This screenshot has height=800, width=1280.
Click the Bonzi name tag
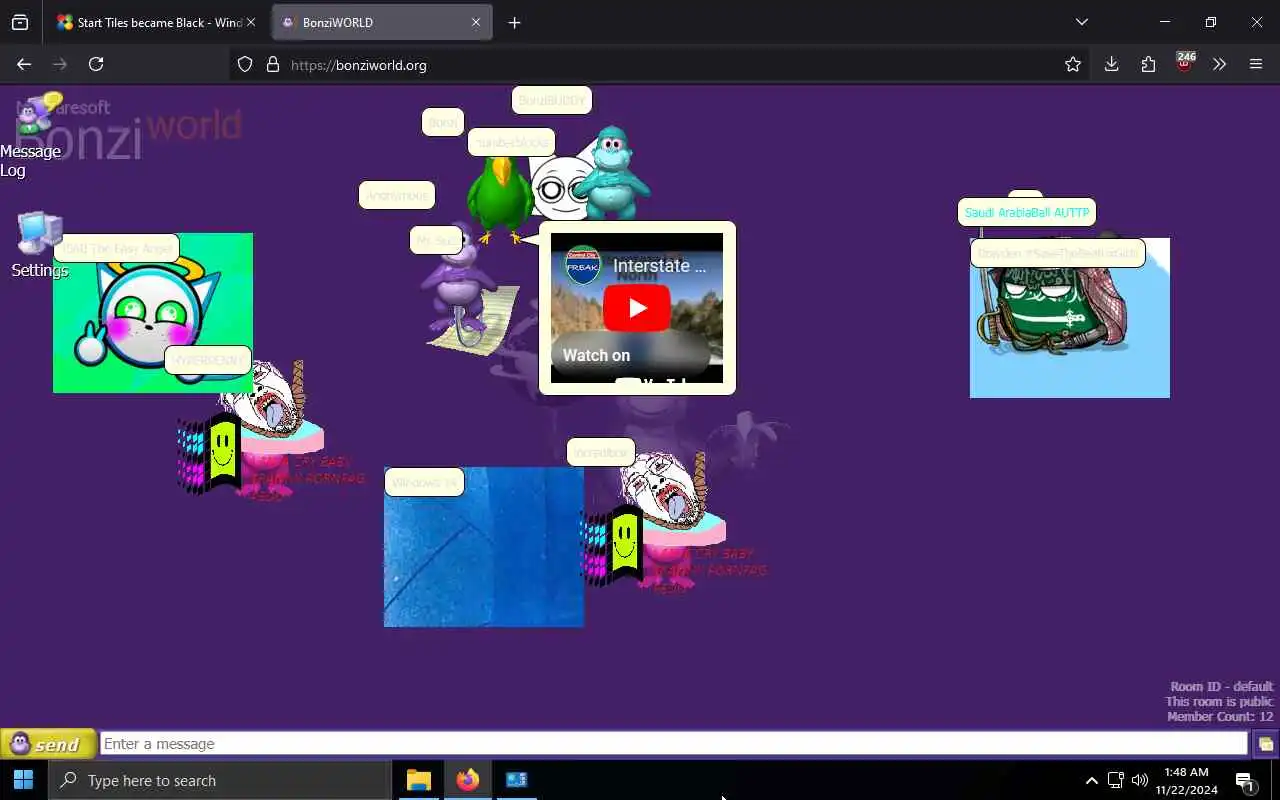[443, 122]
